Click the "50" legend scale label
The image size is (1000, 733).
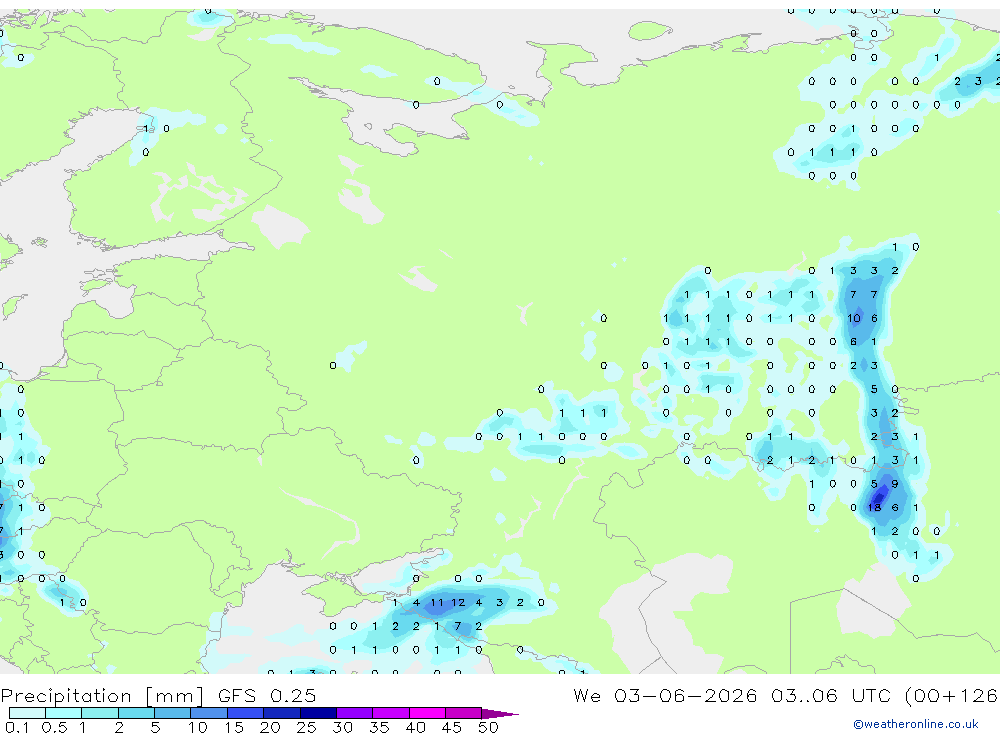488,727
